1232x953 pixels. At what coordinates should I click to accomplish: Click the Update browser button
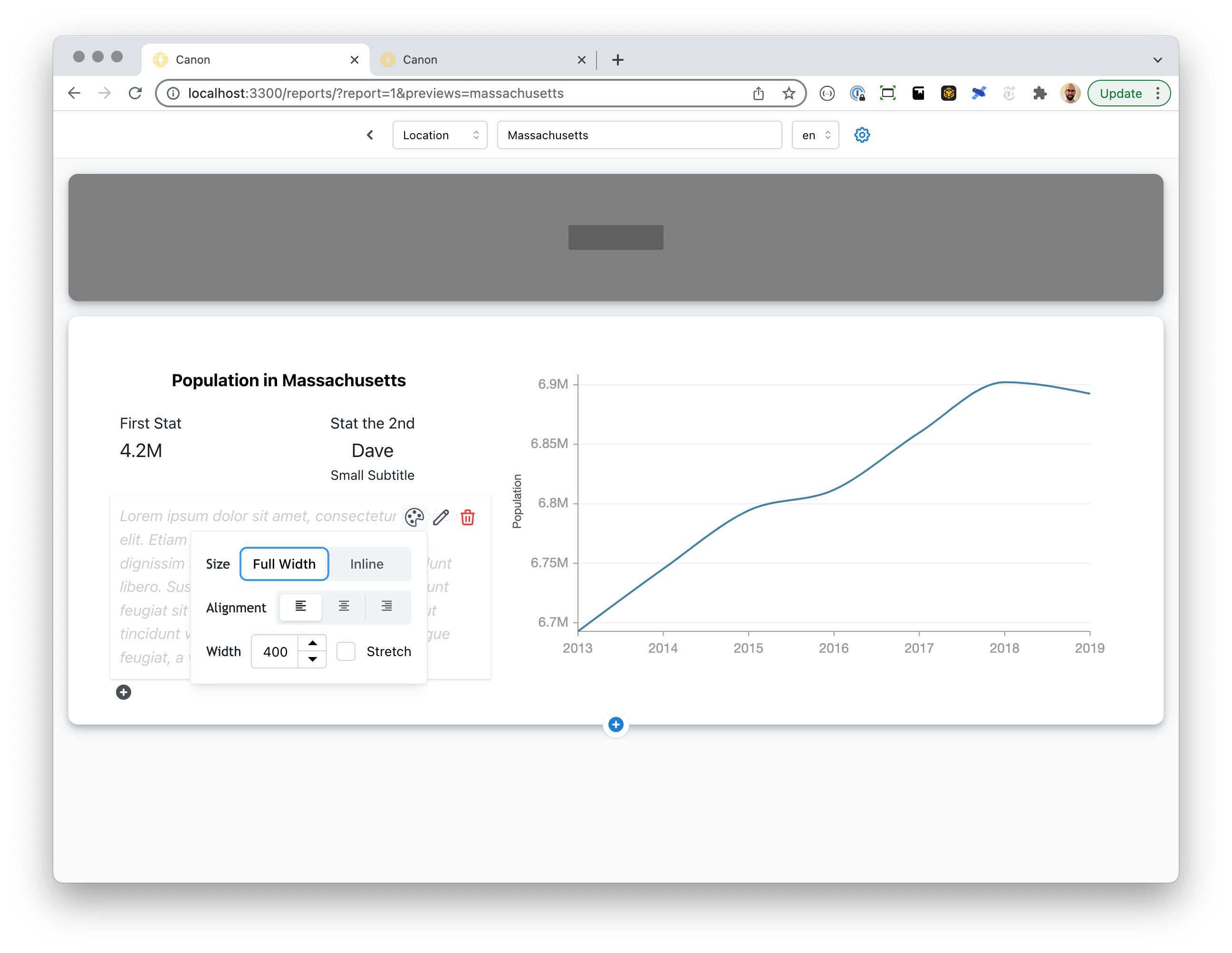coord(1121,93)
